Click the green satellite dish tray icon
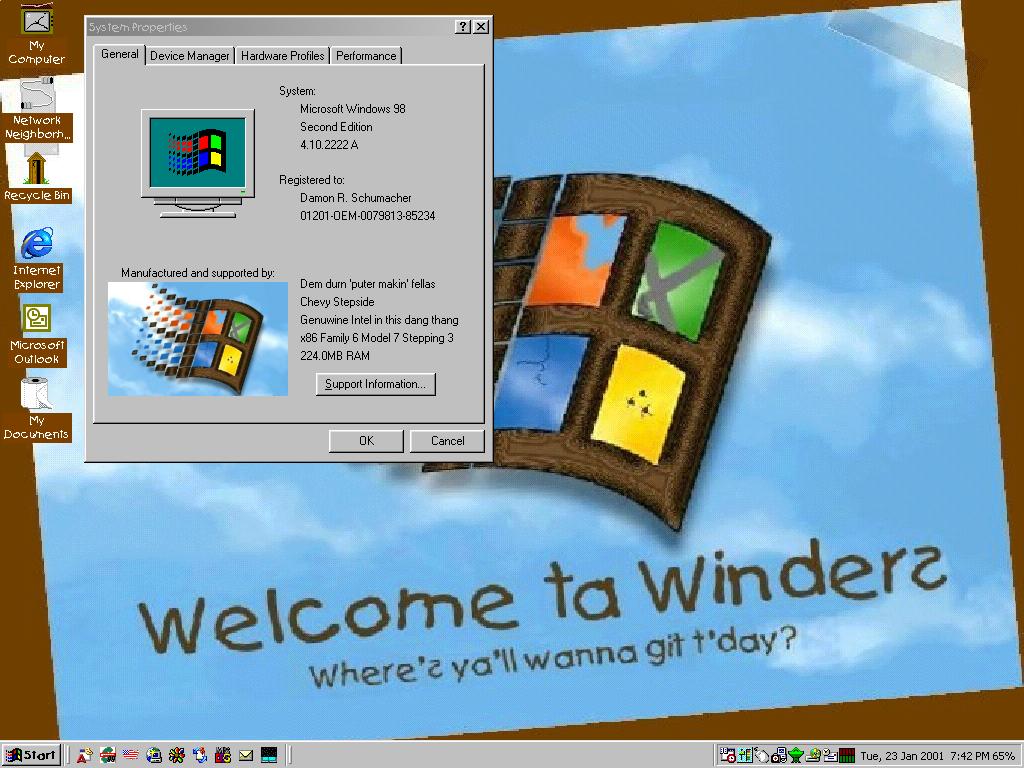The height and width of the screenshot is (768, 1024). point(796,755)
